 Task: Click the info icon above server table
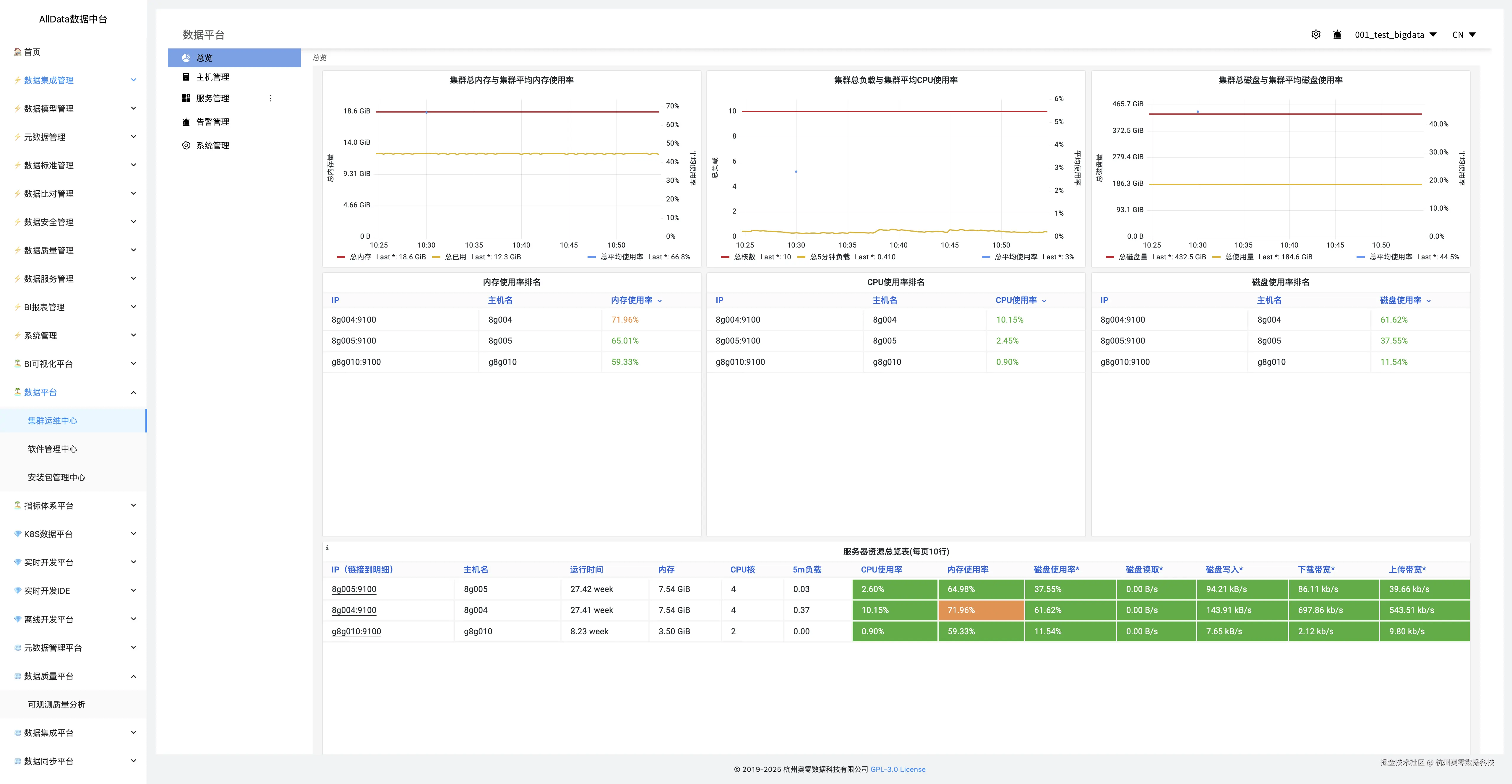click(327, 547)
